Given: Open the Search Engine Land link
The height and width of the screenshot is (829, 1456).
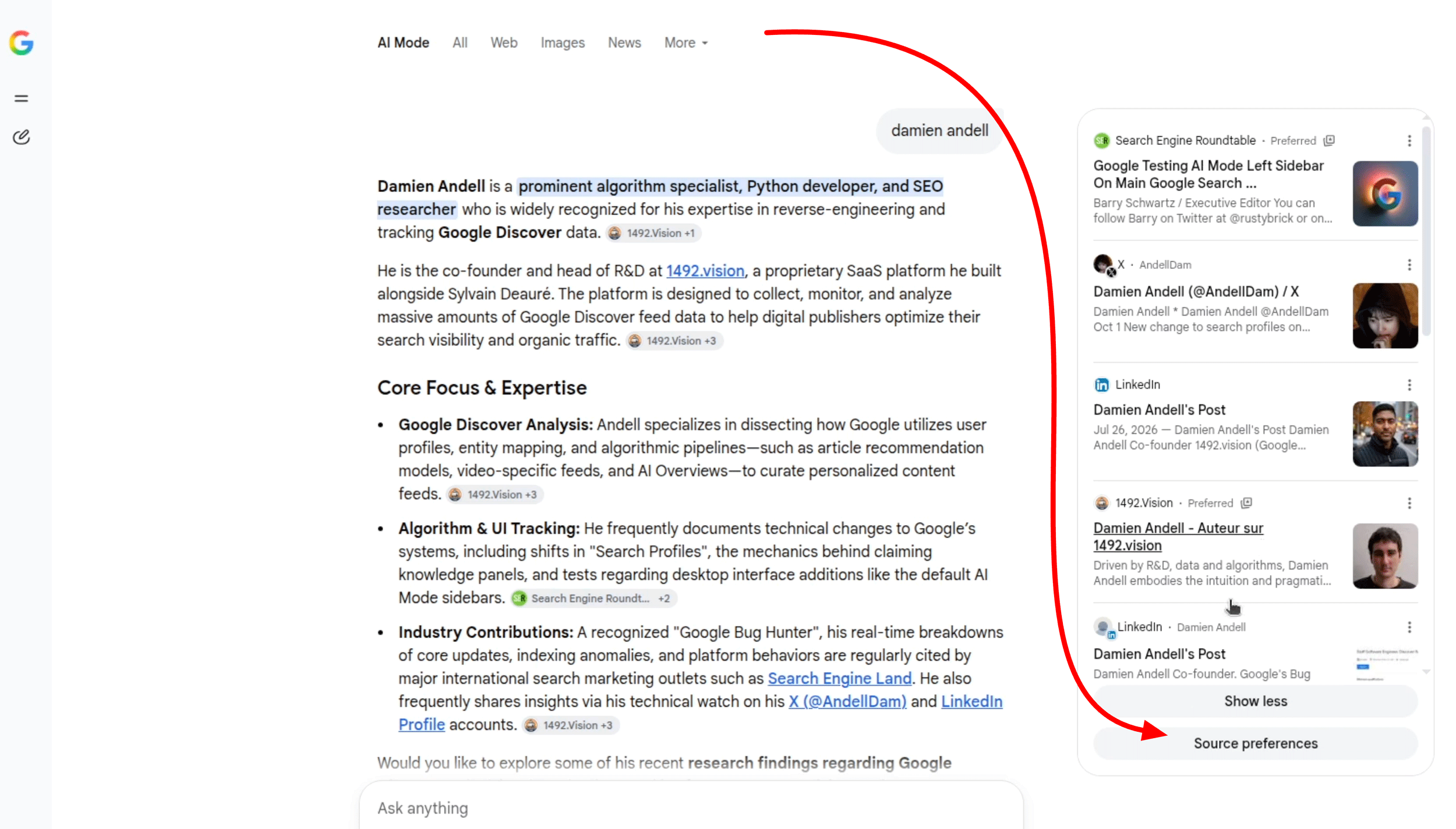Looking at the screenshot, I should (839, 678).
